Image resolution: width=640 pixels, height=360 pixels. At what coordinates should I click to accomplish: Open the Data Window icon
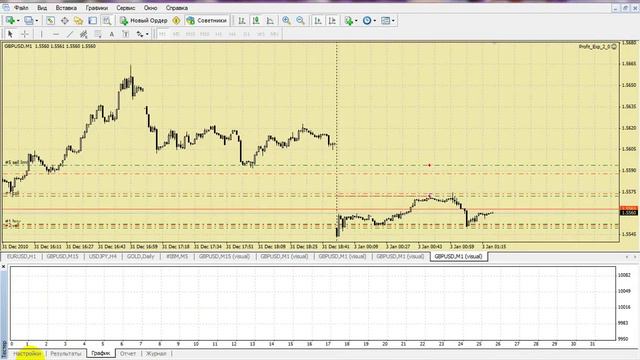click(x=64, y=20)
